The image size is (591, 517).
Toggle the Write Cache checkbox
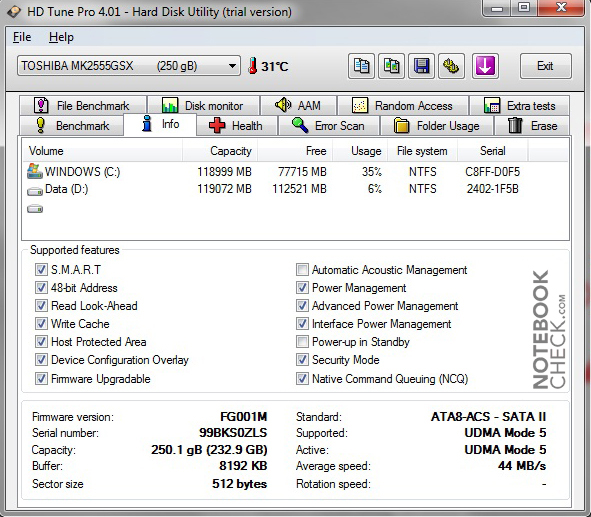pyautogui.click(x=41, y=324)
